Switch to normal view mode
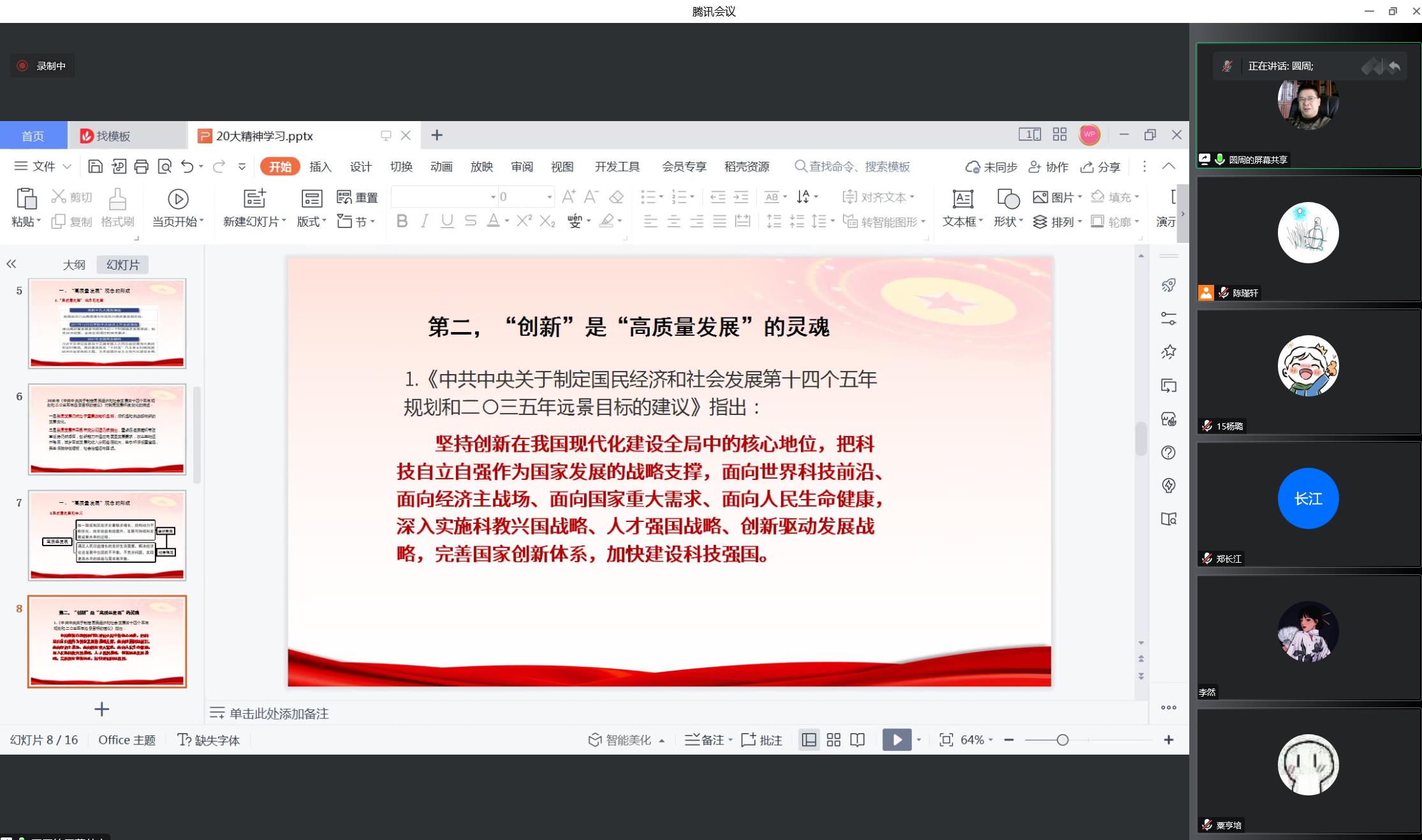 (x=809, y=740)
